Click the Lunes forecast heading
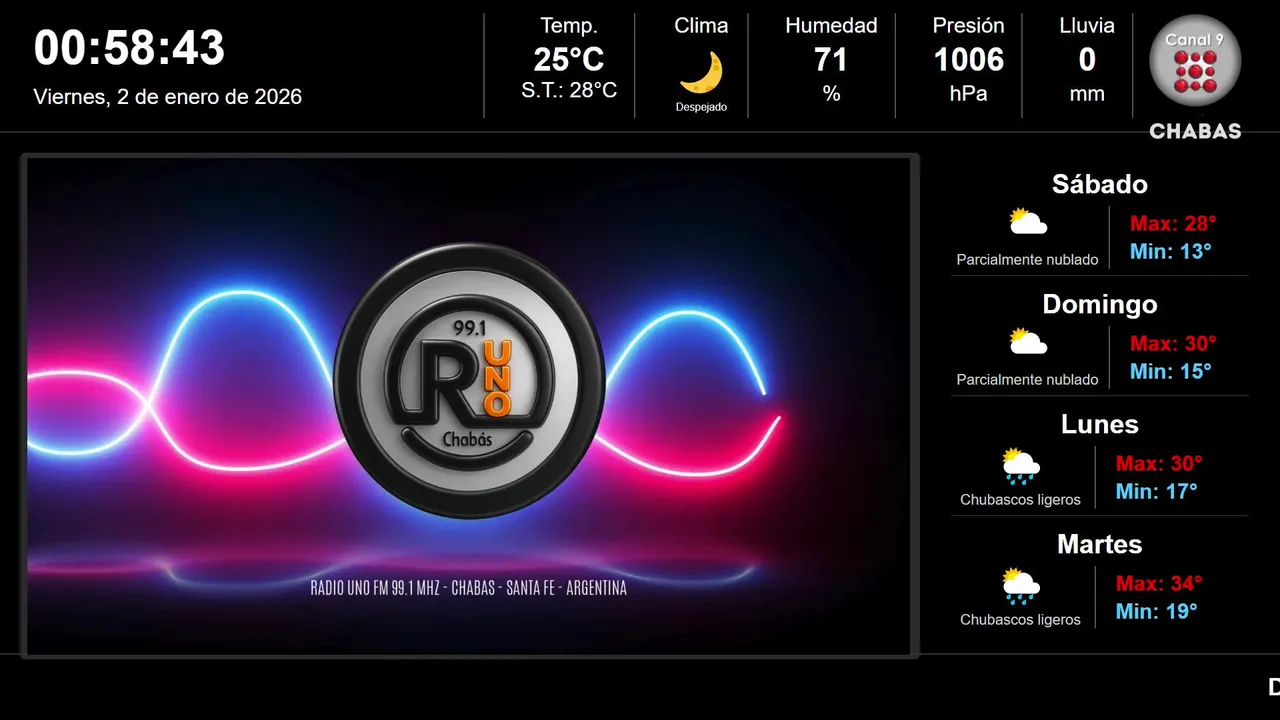Viewport: 1280px width, 720px height. pyautogui.click(x=1100, y=424)
